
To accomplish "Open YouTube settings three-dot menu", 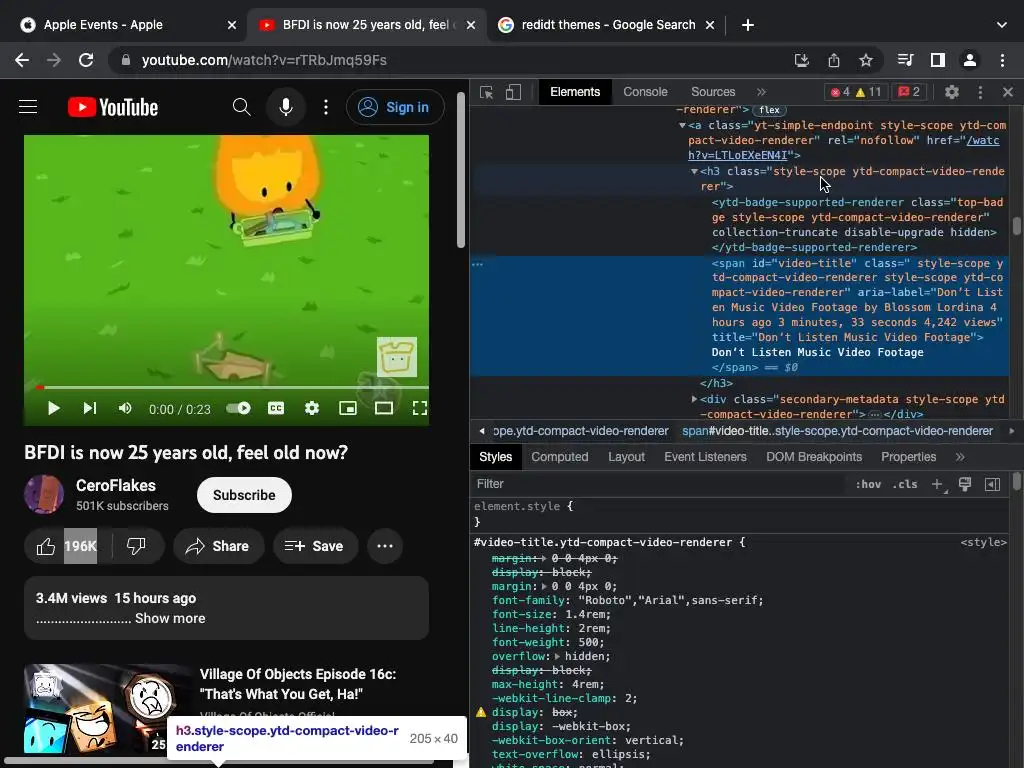I will (326, 106).
